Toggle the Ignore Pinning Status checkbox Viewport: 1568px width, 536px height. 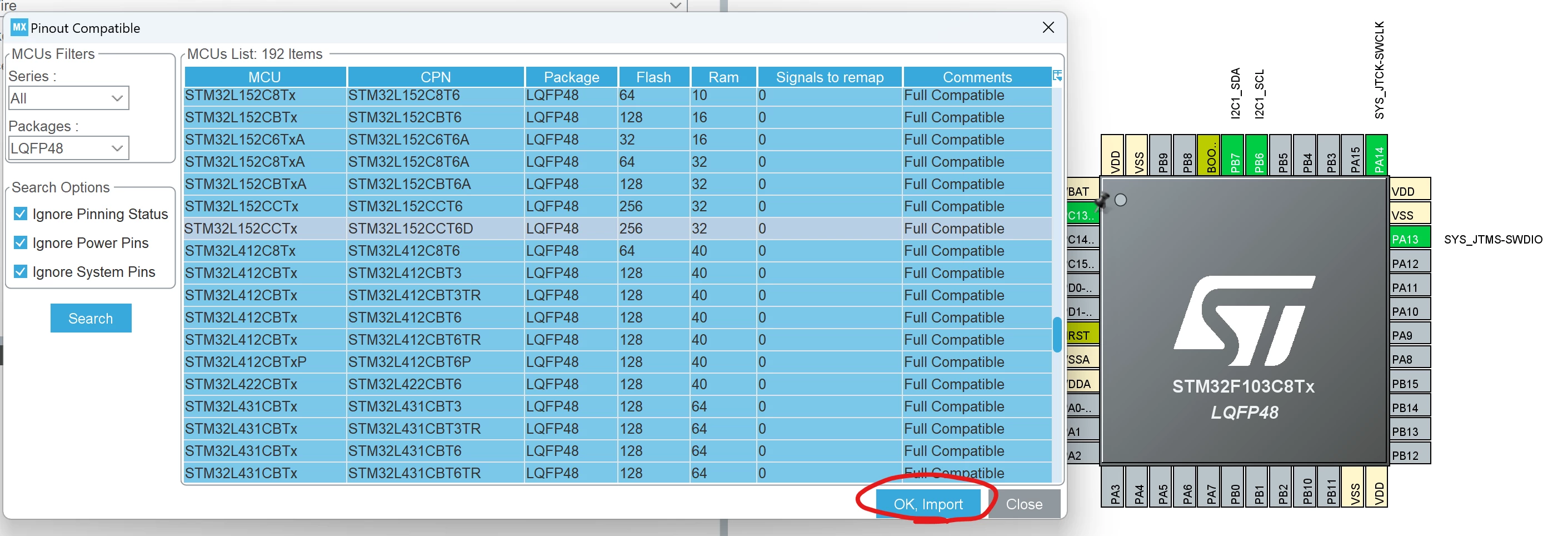pos(21,214)
